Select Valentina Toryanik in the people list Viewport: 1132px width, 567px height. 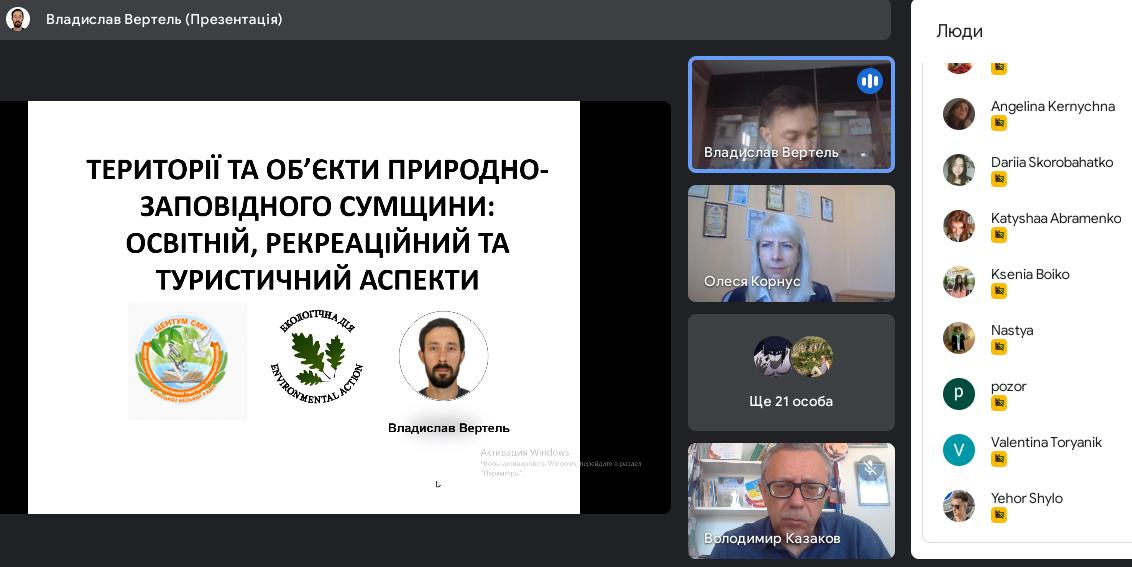[1045, 442]
